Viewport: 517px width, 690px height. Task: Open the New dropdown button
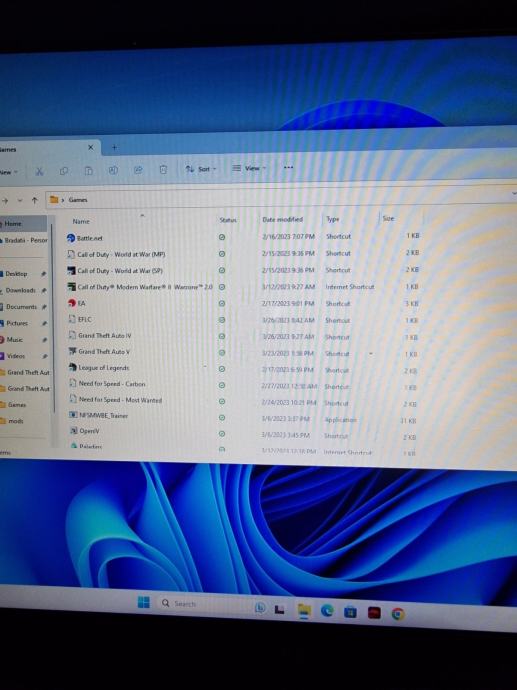pyautogui.click(x=9, y=172)
